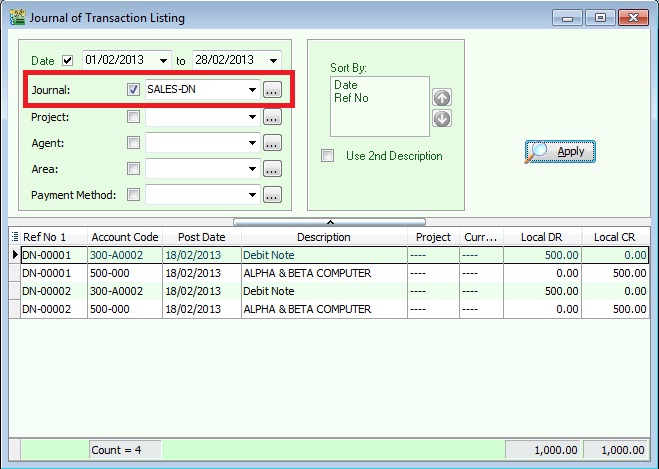Click the Apply button

[x=561, y=151]
